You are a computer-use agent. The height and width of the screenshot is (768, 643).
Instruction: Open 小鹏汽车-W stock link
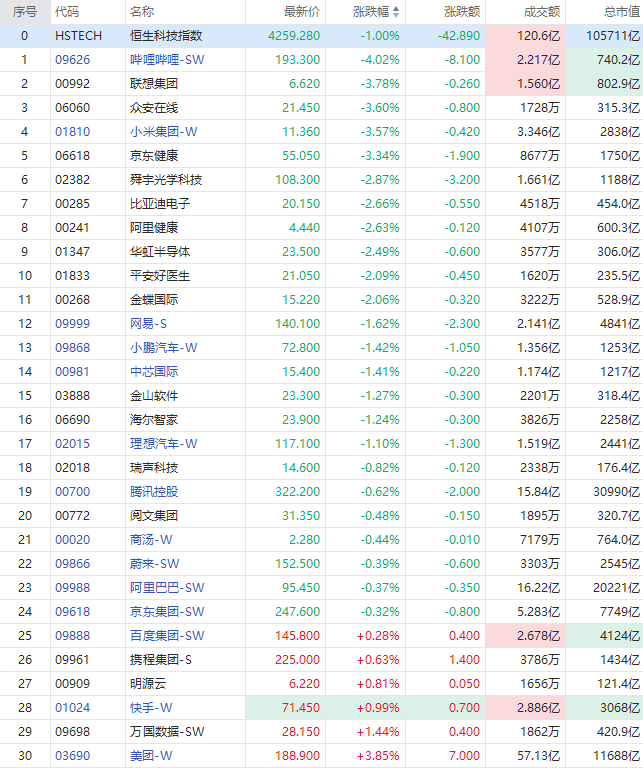point(164,348)
